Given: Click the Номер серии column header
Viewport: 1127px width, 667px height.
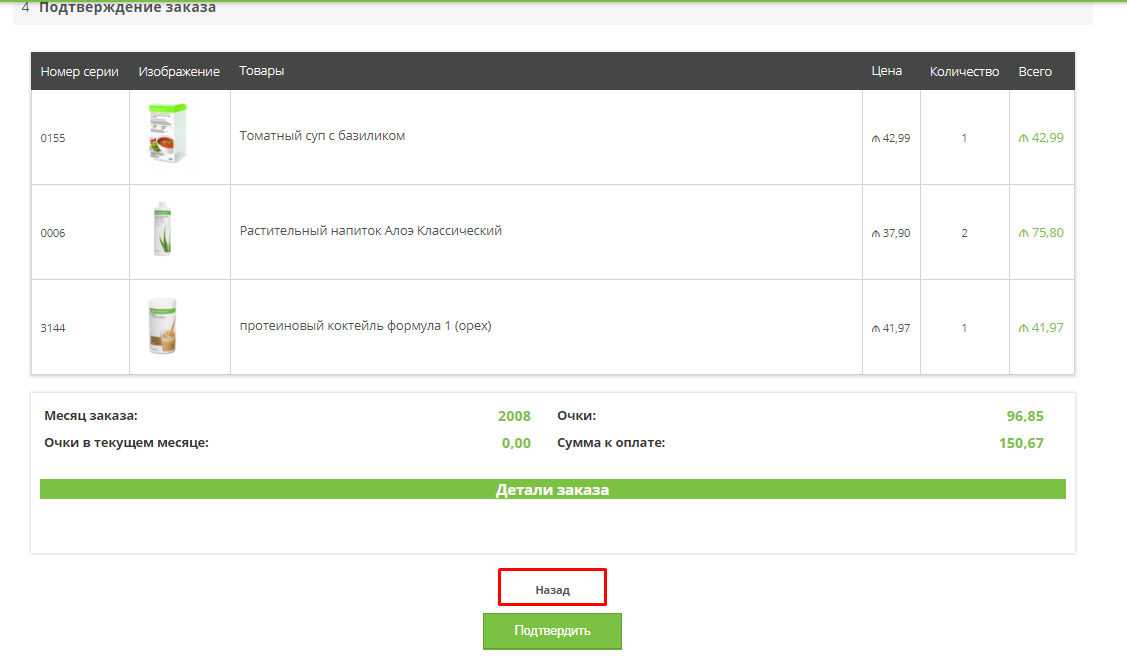Looking at the screenshot, I should pyautogui.click(x=79, y=72).
